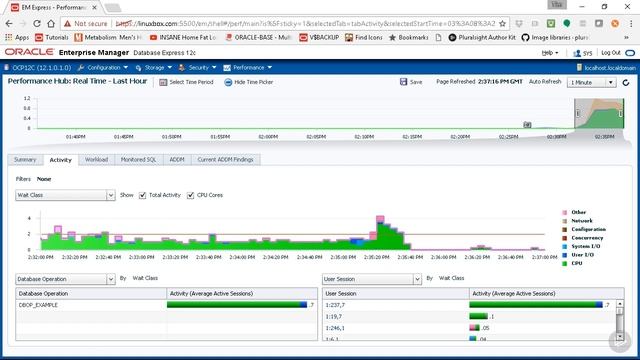This screenshot has width=640, height=360.
Task: Select the DBOP_EXAMPLE row
Action: pyautogui.click(x=166, y=305)
